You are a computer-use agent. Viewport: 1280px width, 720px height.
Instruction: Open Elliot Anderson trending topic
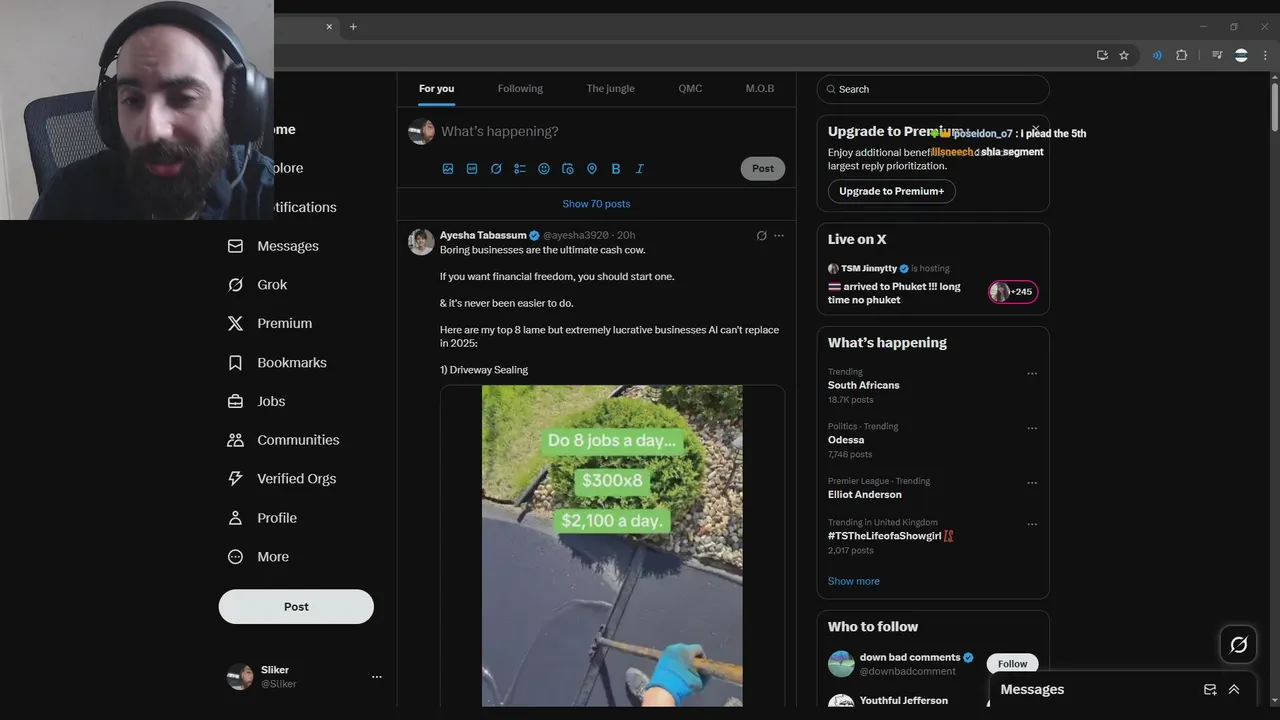coord(865,495)
